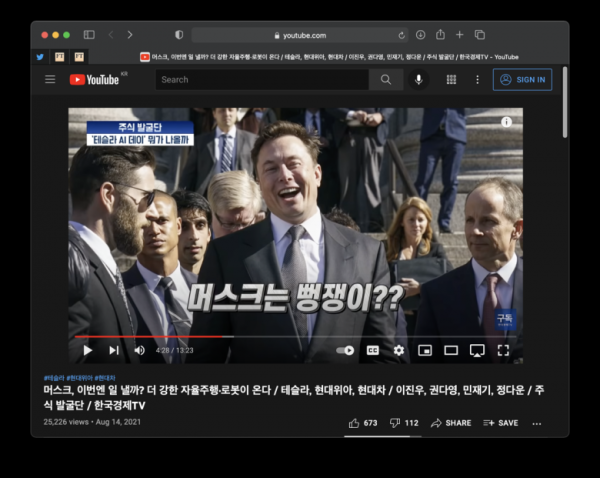This screenshot has height=478, width=600.
Task: Open the YouTube hamburger guide menu
Action: pyautogui.click(x=50, y=80)
